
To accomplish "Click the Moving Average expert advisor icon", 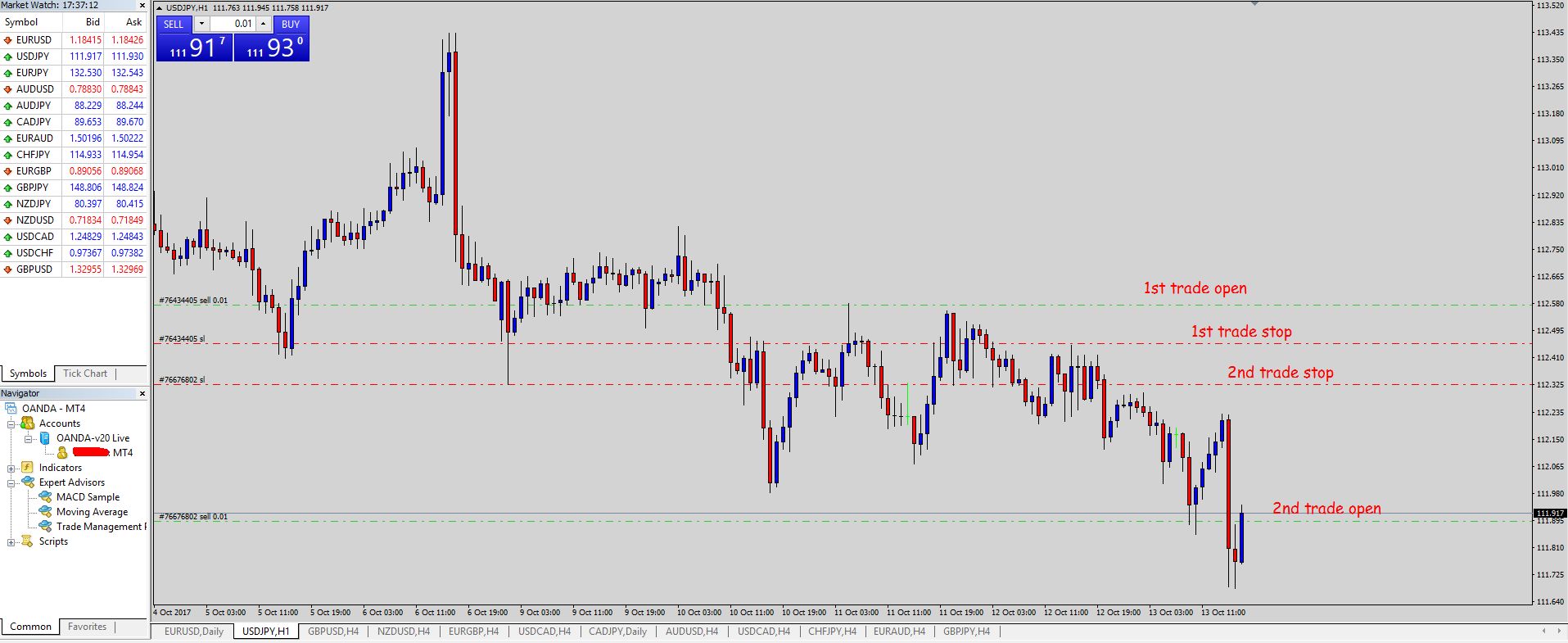I will pyautogui.click(x=45, y=512).
